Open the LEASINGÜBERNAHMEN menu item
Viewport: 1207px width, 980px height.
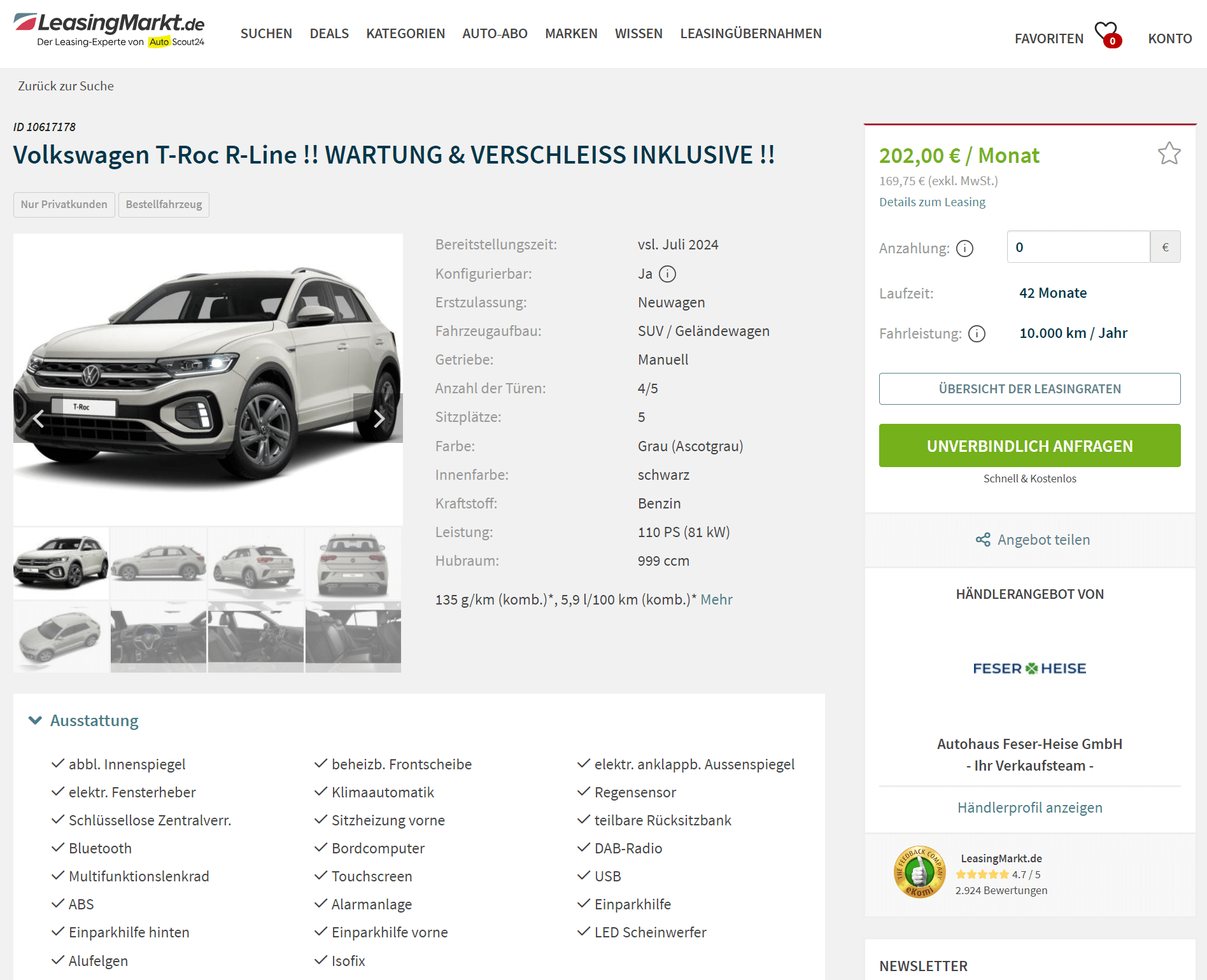coord(751,33)
